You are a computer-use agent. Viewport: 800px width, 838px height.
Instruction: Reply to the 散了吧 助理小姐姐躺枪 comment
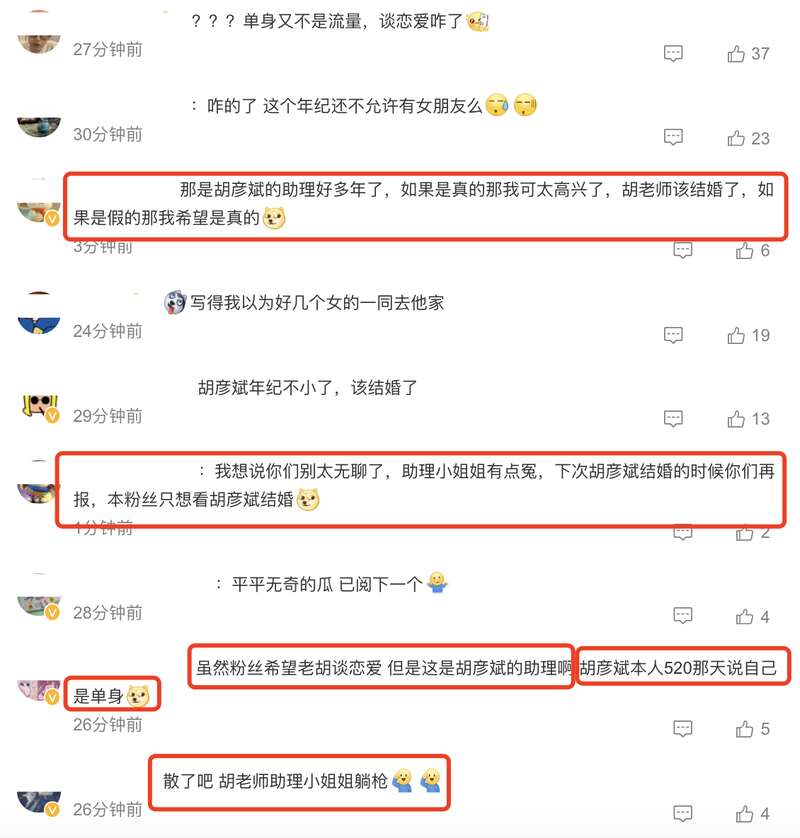682,813
